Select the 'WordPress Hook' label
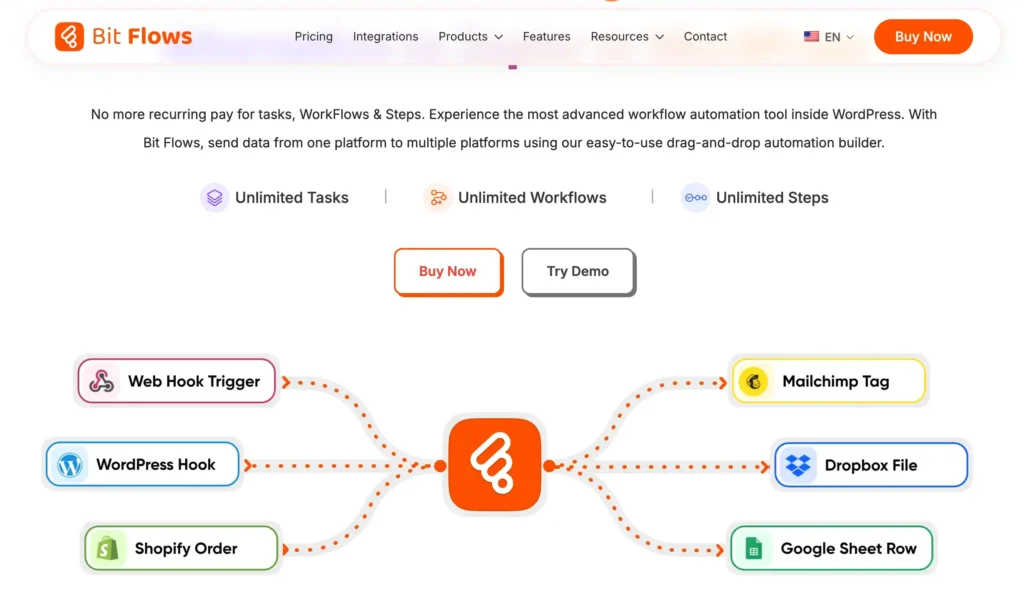 [x=155, y=464]
